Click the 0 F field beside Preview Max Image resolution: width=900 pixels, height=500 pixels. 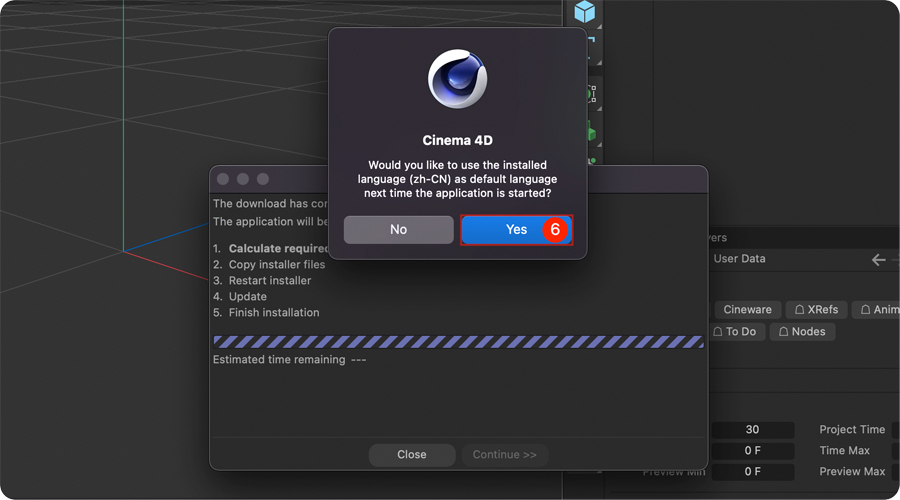tap(752, 472)
